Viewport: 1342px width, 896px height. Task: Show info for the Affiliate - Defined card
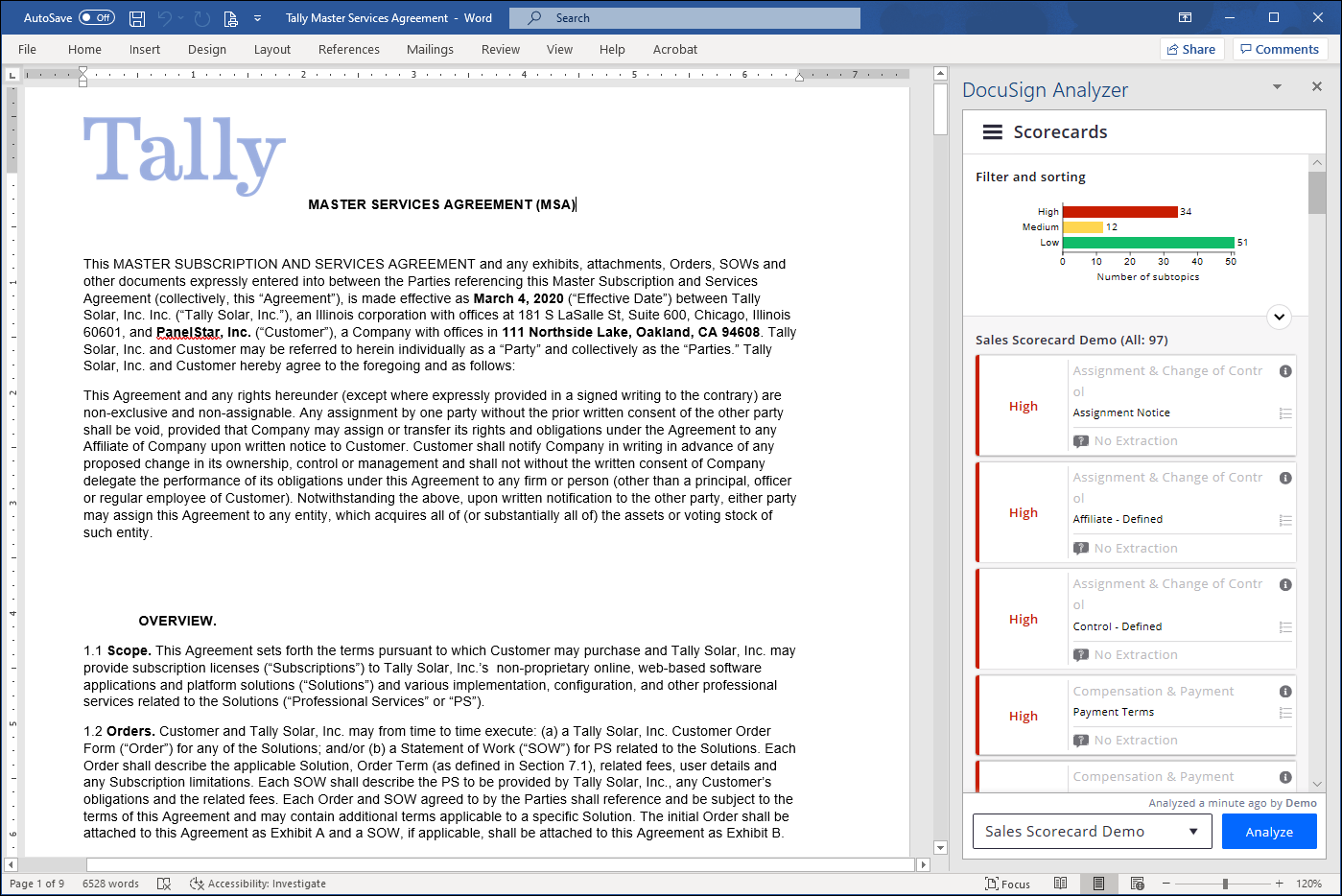point(1285,478)
